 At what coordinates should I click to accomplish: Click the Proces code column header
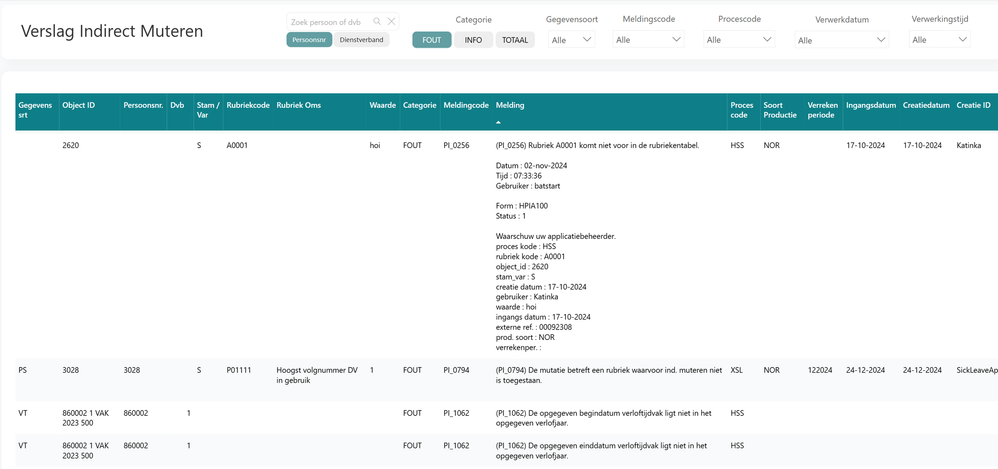click(742, 110)
